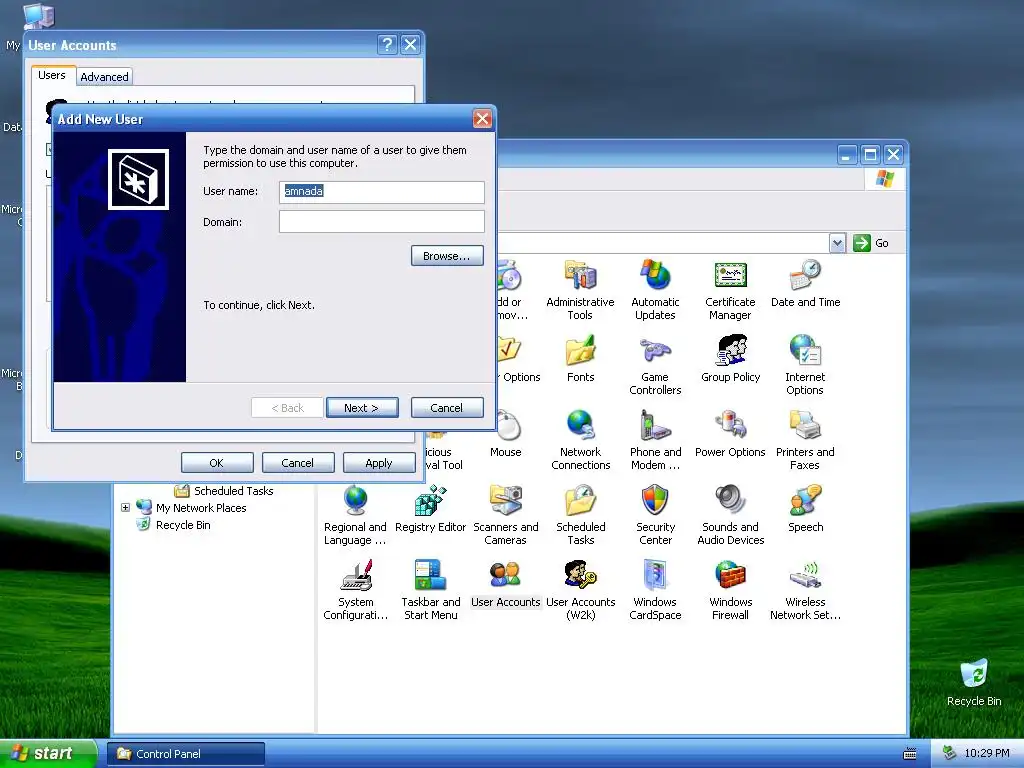Open Date and Time icon
This screenshot has width=1024, height=768.
805,283
